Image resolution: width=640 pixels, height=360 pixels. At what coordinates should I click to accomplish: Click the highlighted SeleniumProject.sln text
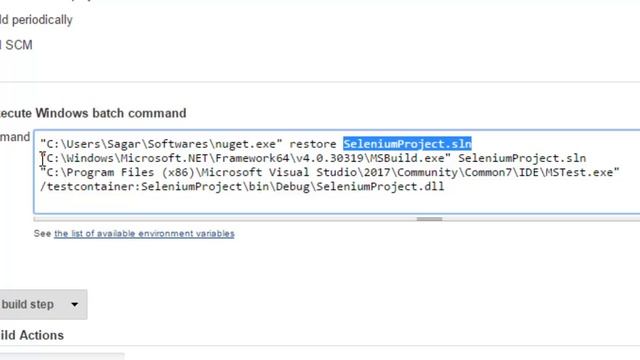[x=407, y=144]
